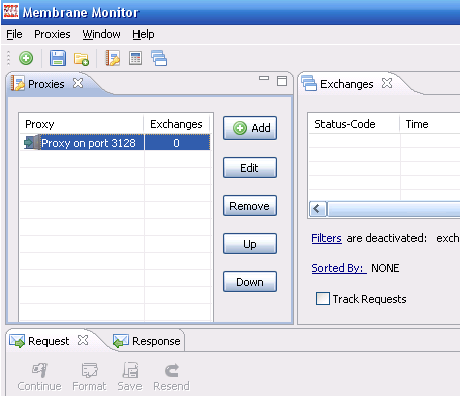Maximize the Proxies panel

click(282, 81)
